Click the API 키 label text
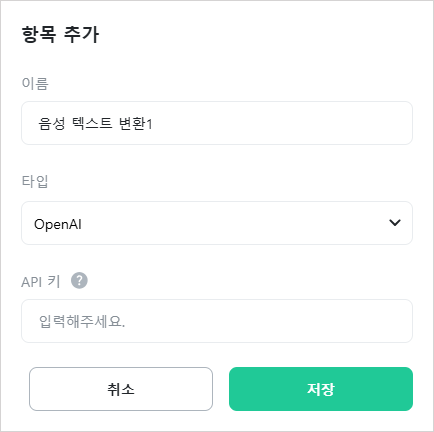The height and width of the screenshot is (432, 434). [41, 282]
